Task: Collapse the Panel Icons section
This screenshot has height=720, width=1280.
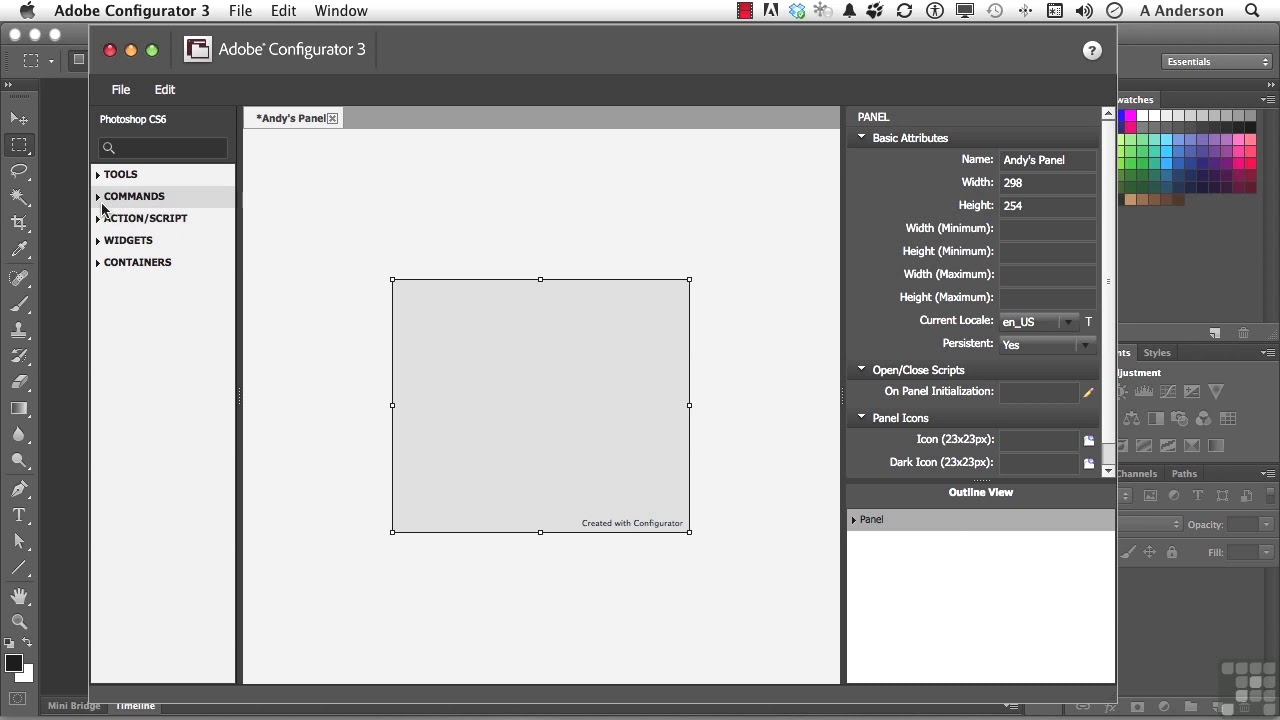Action: click(x=861, y=417)
